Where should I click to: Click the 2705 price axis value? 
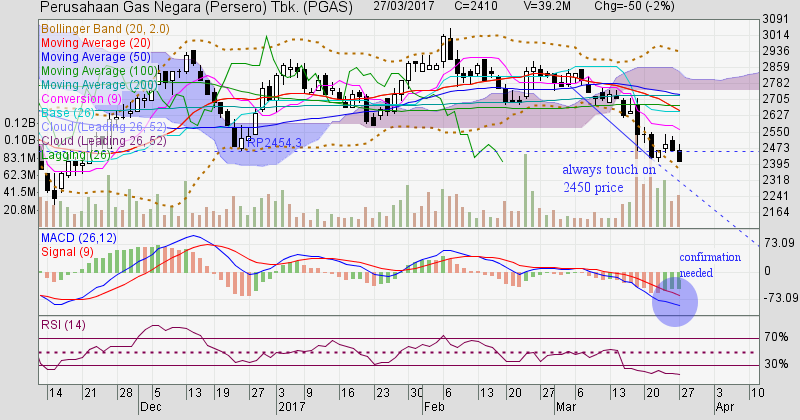(x=776, y=98)
